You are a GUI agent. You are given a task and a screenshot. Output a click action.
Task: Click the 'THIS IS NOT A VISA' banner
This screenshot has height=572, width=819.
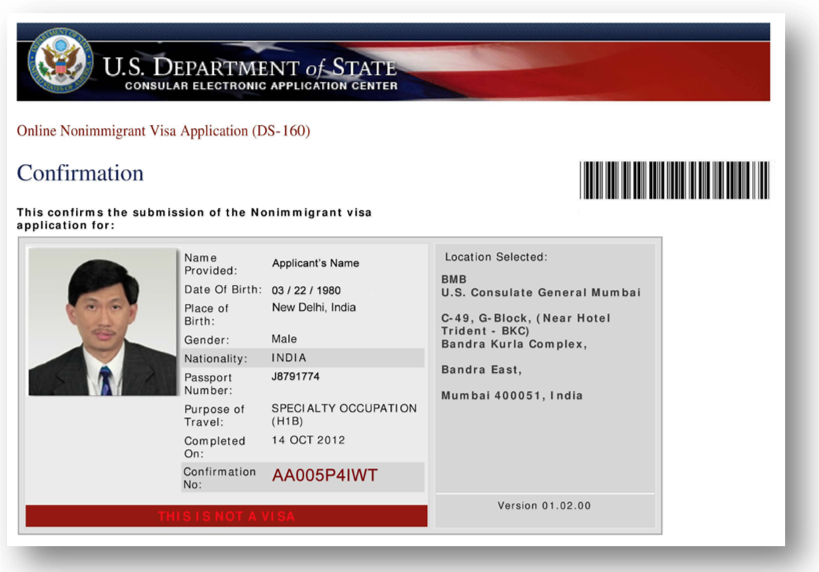[226, 516]
